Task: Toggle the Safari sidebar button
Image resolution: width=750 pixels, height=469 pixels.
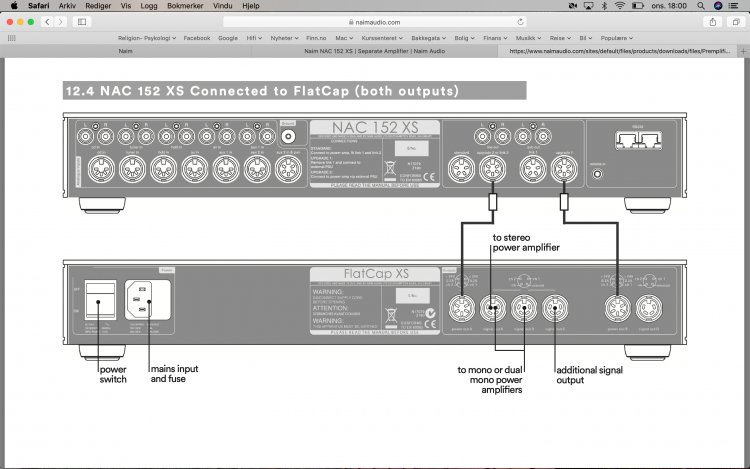Action: point(82,22)
